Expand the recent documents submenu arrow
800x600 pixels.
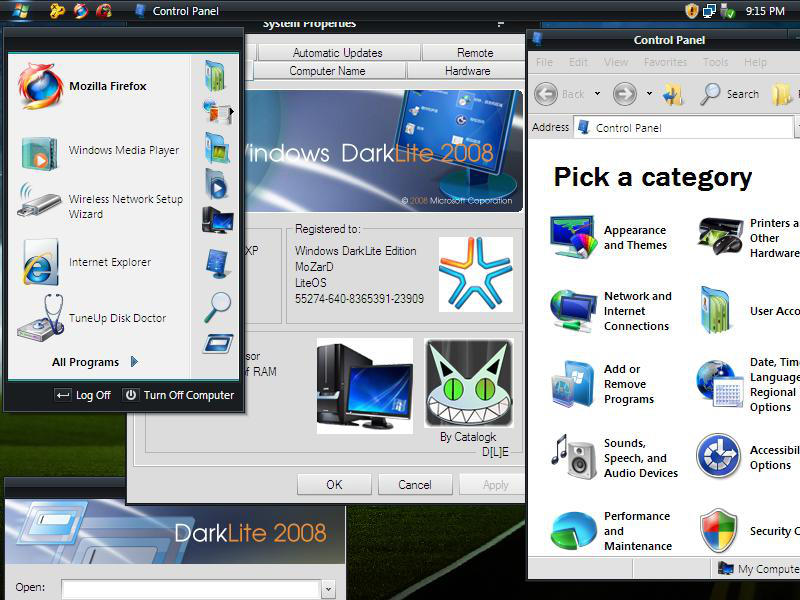tap(231, 111)
